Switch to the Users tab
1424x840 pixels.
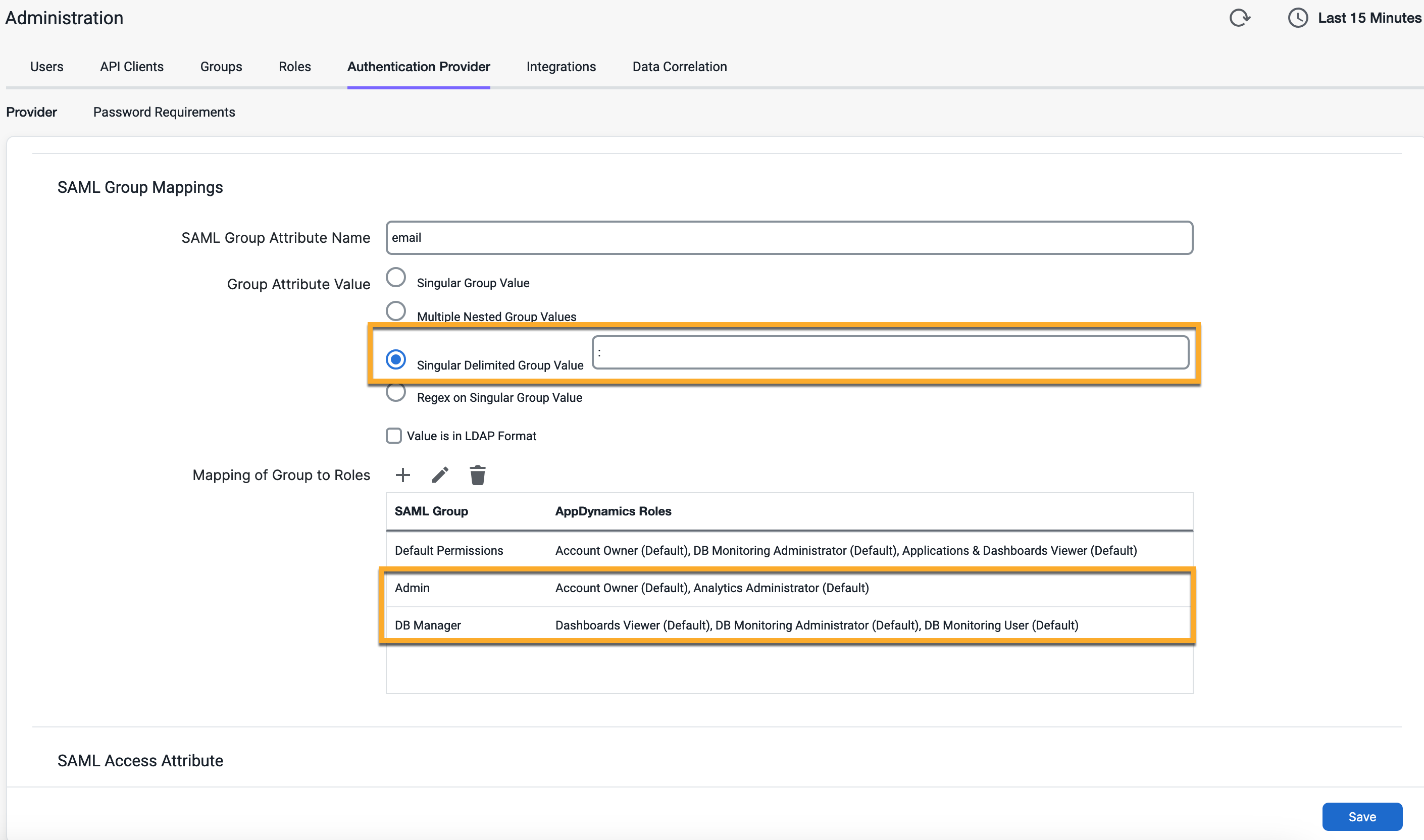pyautogui.click(x=46, y=67)
